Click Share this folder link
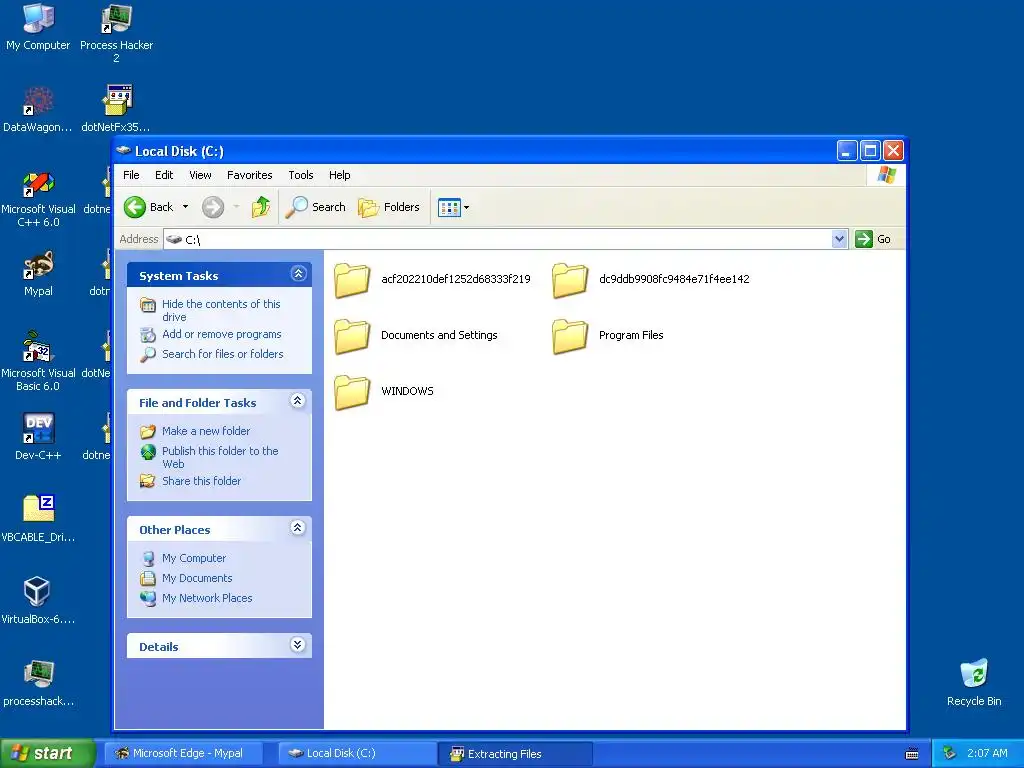Screen dimensions: 1024x768 pyautogui.click(x=201, y=481)
